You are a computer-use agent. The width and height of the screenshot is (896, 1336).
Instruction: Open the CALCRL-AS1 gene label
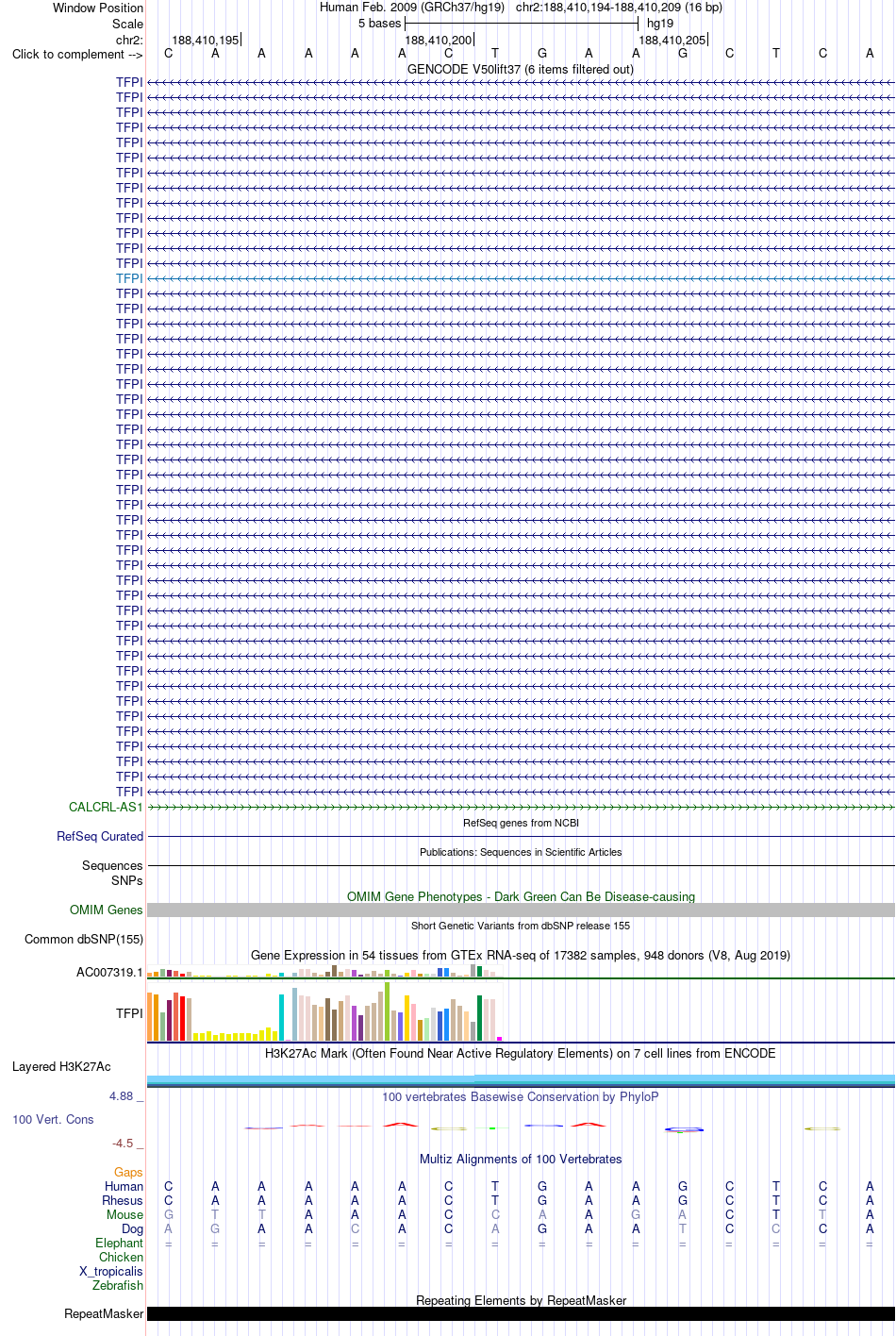106,807
